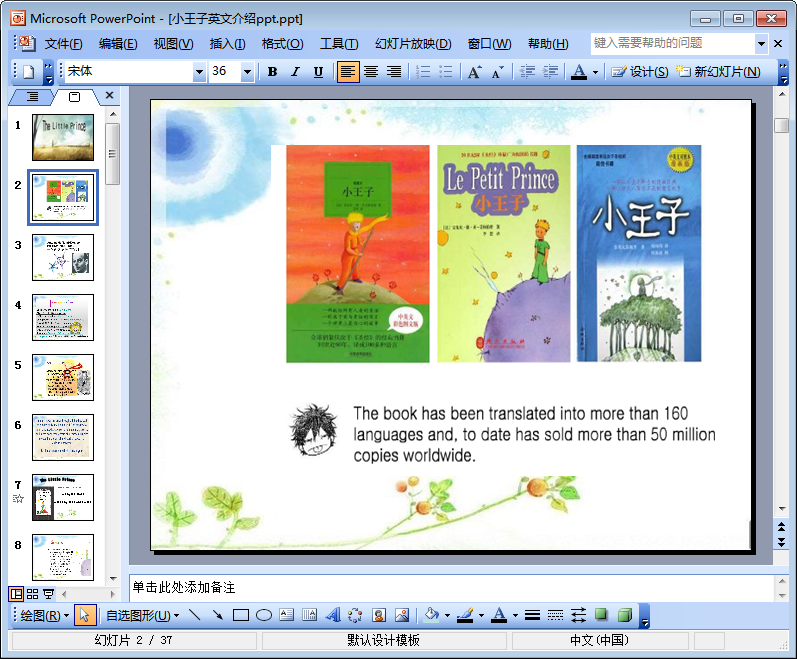The height and width of the screenshot is (659, 797).
Task: Open the 帮助(H) menu
Action: click(x=548, y=44)
